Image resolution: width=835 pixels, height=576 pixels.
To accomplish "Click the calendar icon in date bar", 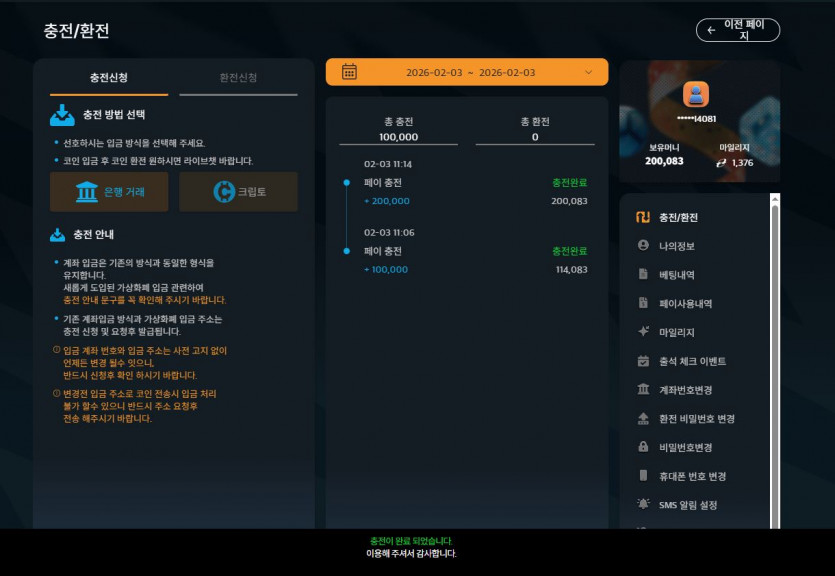I will [349, 71].
